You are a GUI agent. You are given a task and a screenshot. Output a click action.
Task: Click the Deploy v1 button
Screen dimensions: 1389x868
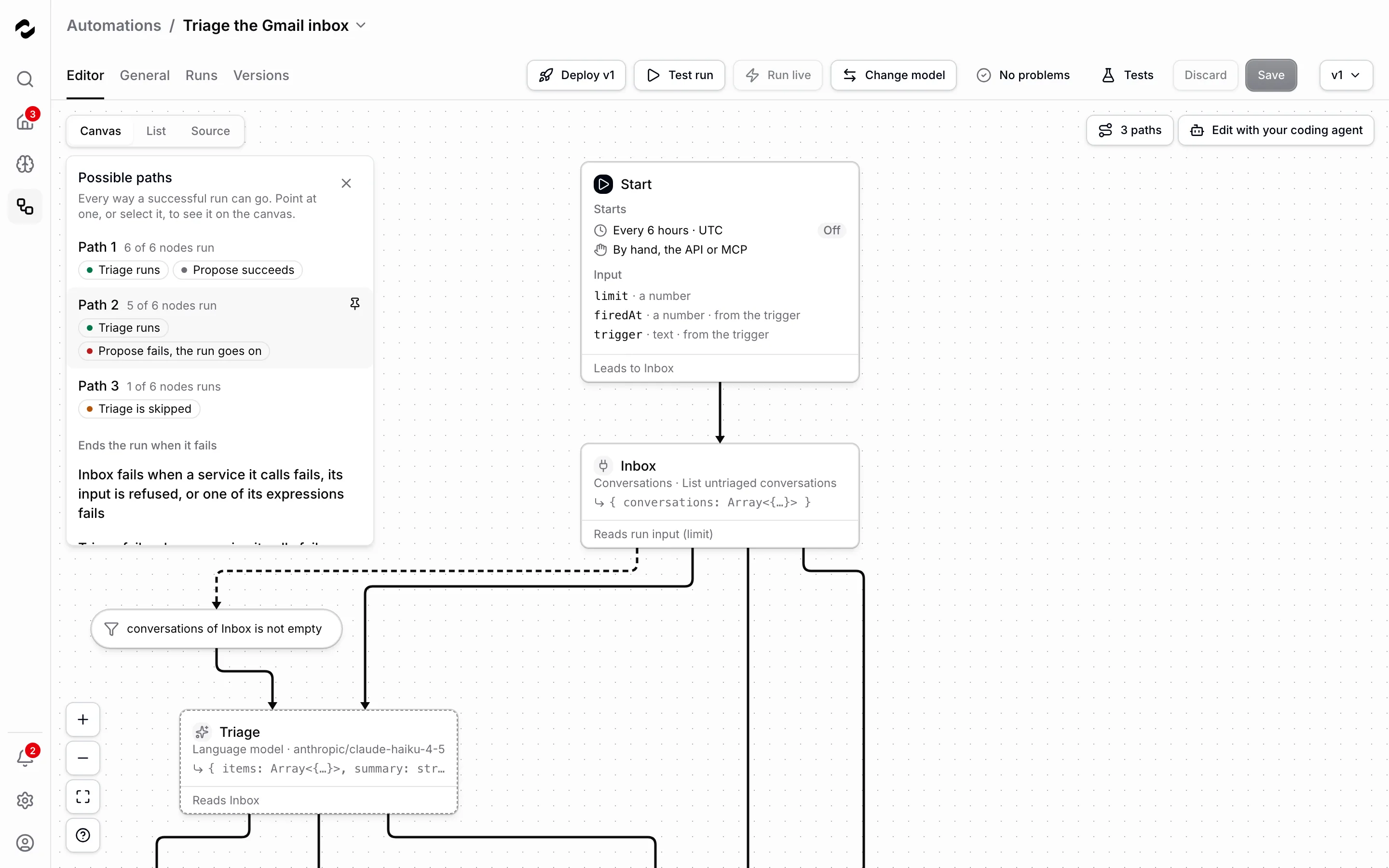point(576,75)
